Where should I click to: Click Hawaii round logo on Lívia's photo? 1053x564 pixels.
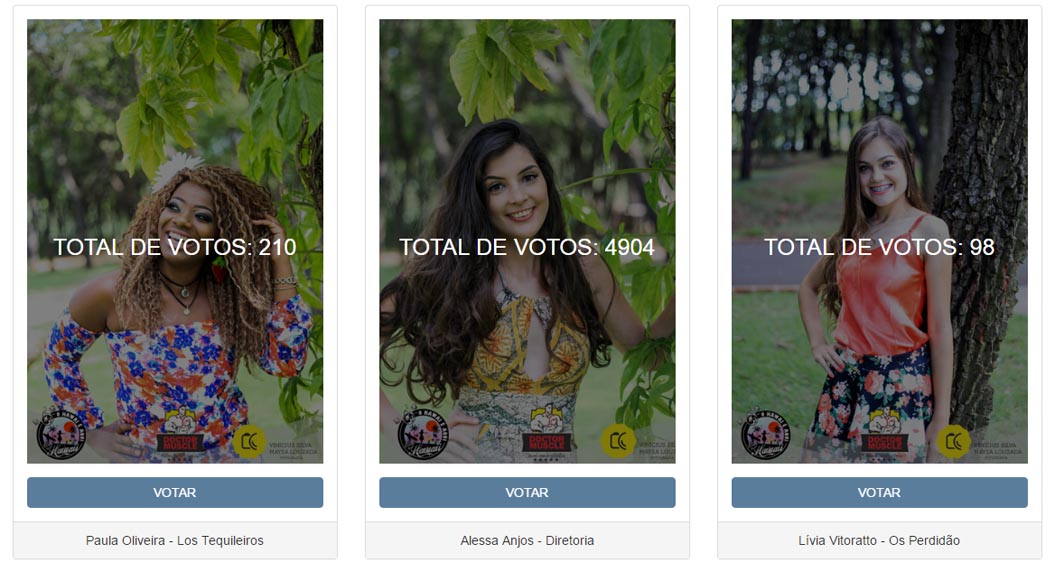click(765, 434)
